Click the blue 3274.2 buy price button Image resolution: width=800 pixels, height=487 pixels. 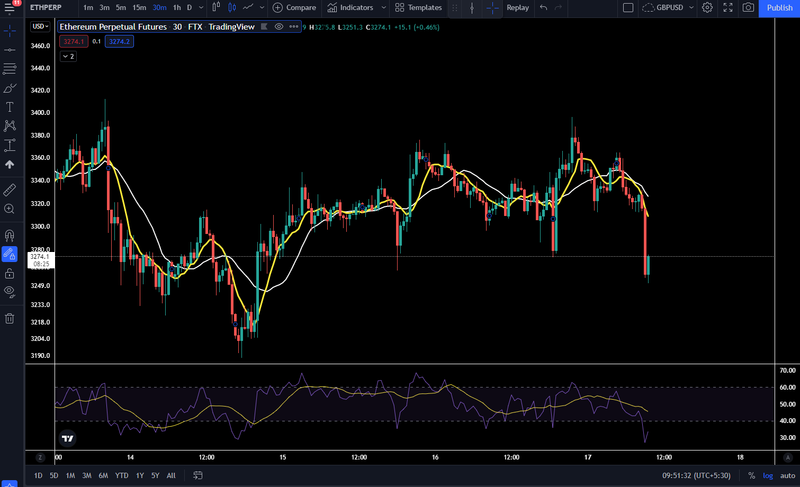tap(119, 41)
